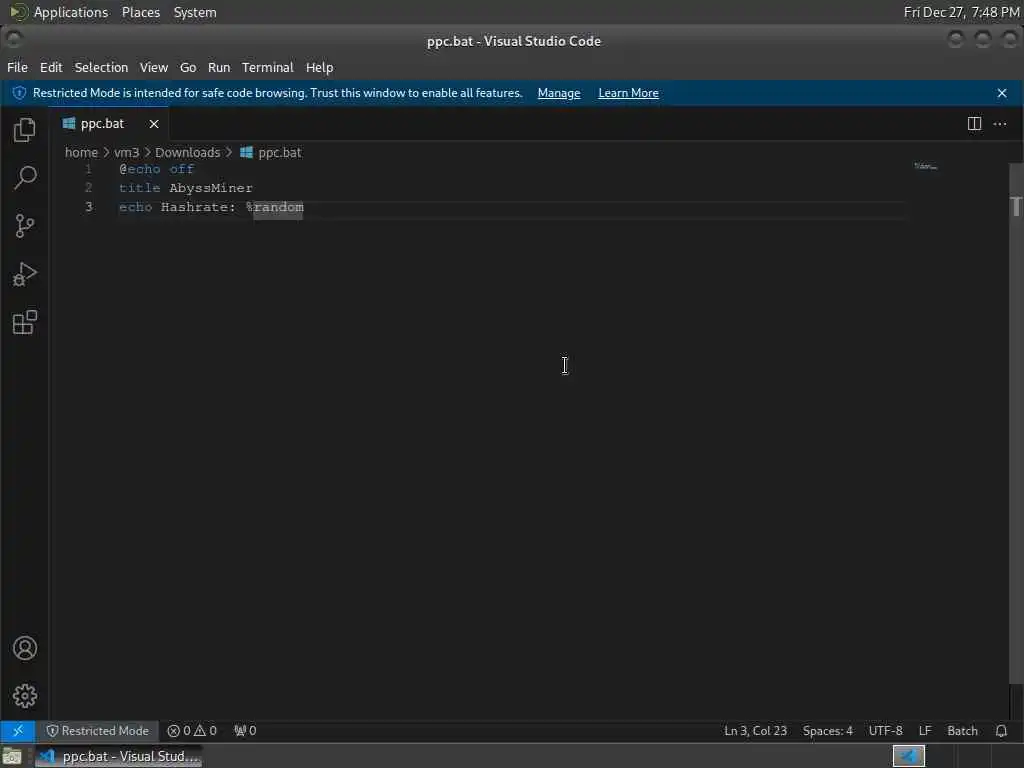Open the Explorer view in activity bar
1024x768 pixels.
(25, 129)
